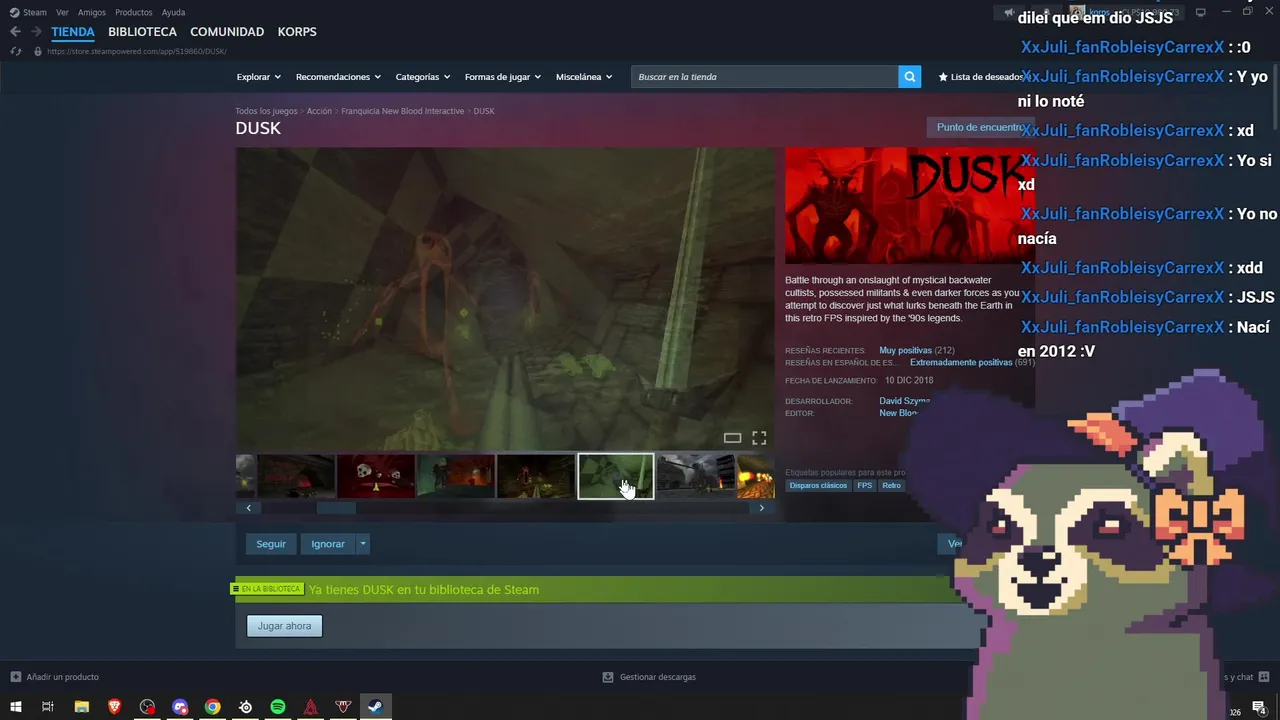Click the Steam taskbar icon
Screen dimensions: 1280x720
[x=376, y=707]
